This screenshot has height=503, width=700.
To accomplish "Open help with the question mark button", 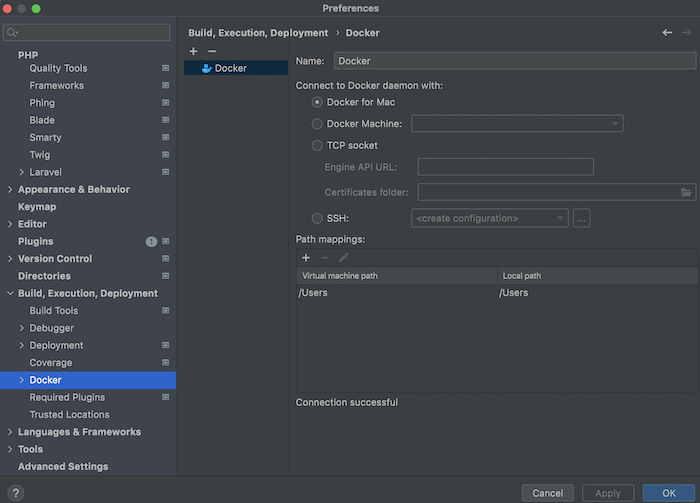I will (16, 493).
